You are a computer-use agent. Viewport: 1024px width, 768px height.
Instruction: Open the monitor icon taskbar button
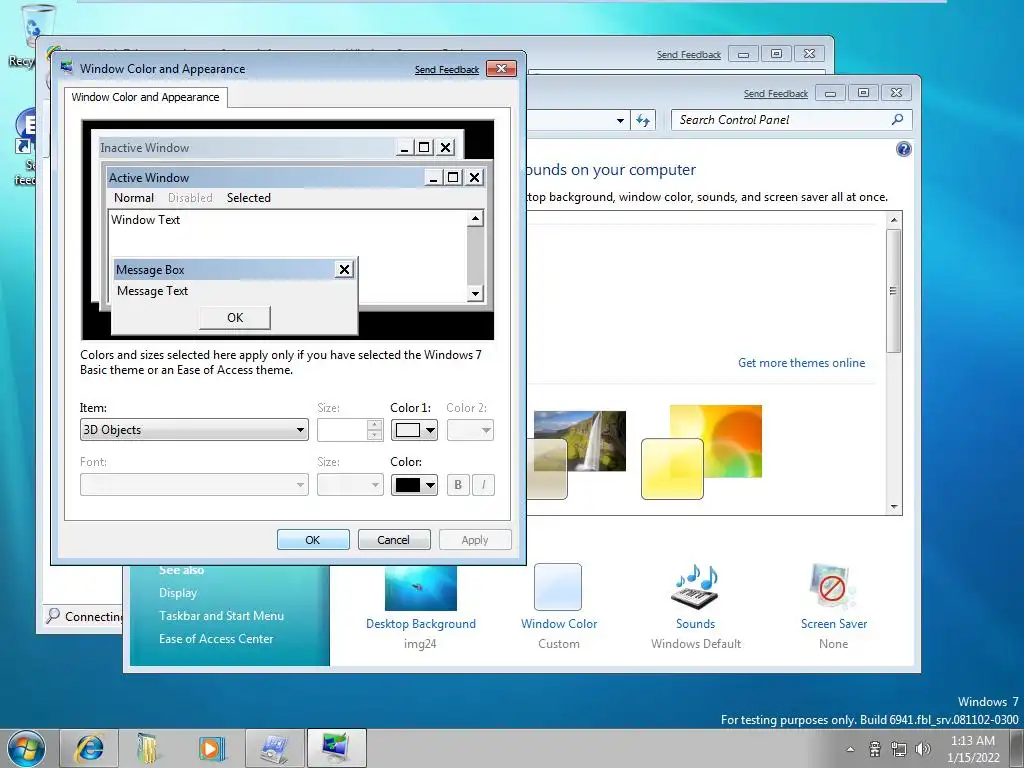(336, 748)
